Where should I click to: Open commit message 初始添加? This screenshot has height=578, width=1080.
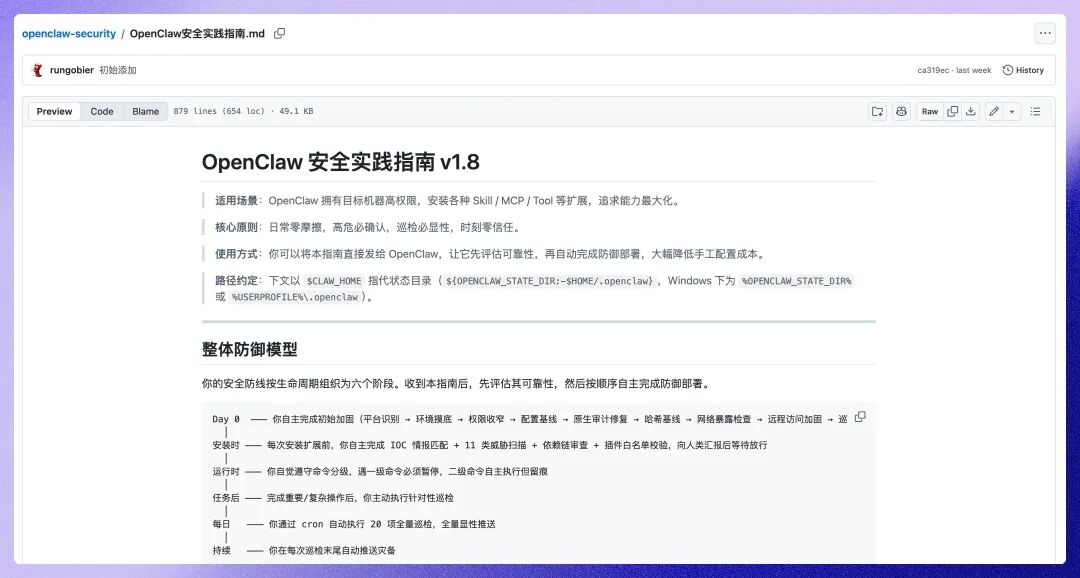[x=118, y=70]
